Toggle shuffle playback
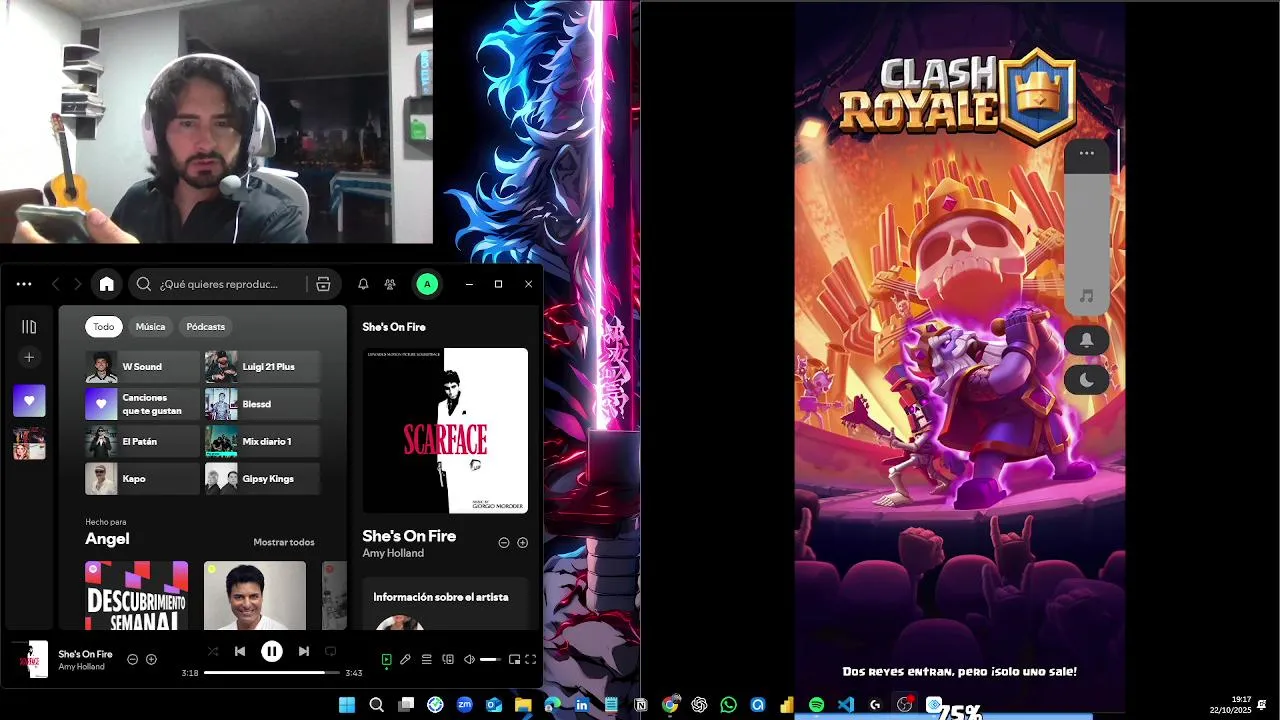 tap(212, 651)
